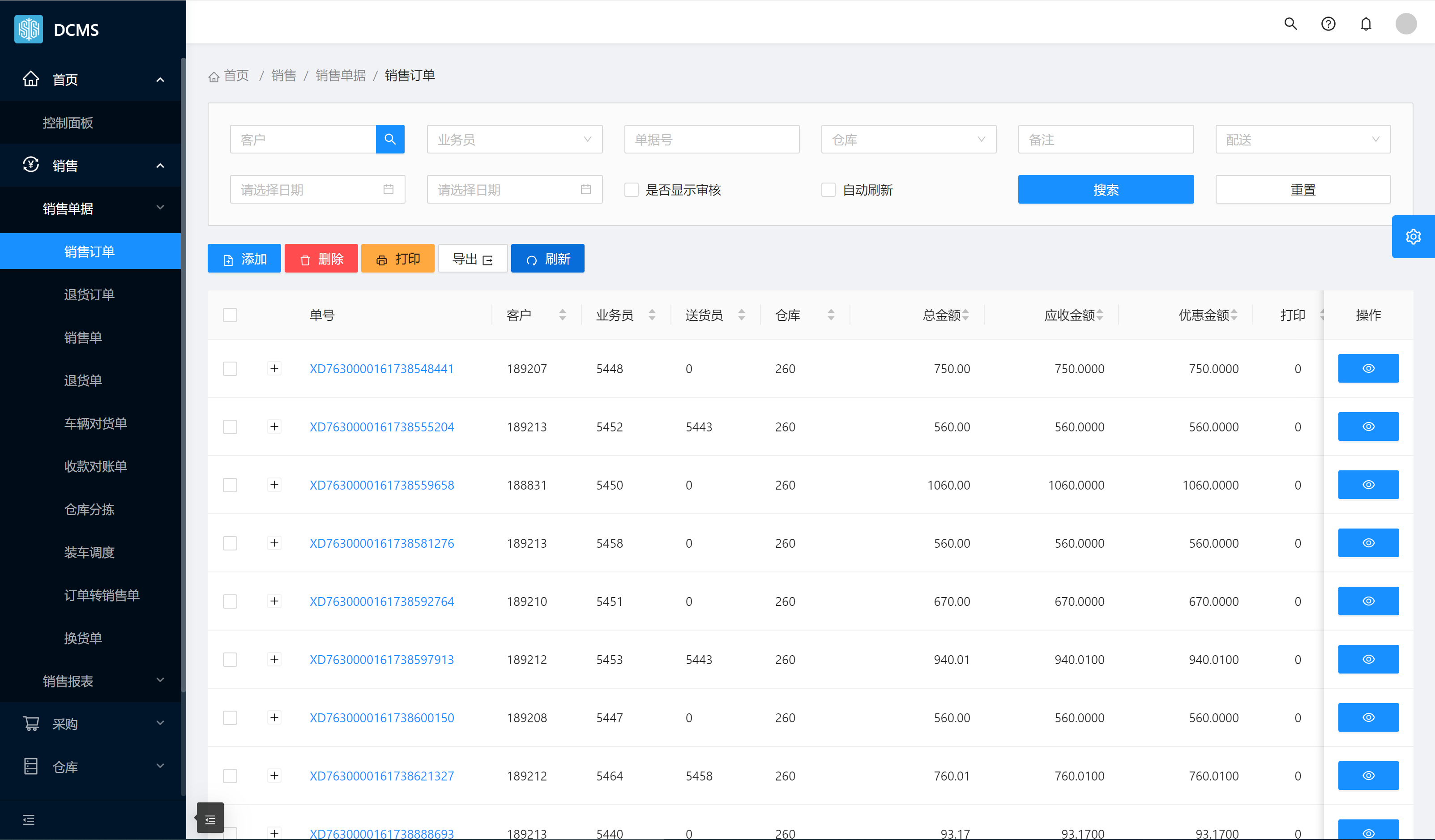Click the user avatar circle
The width and height of the screenshot is (1435, 840).
pos(1405,24)
